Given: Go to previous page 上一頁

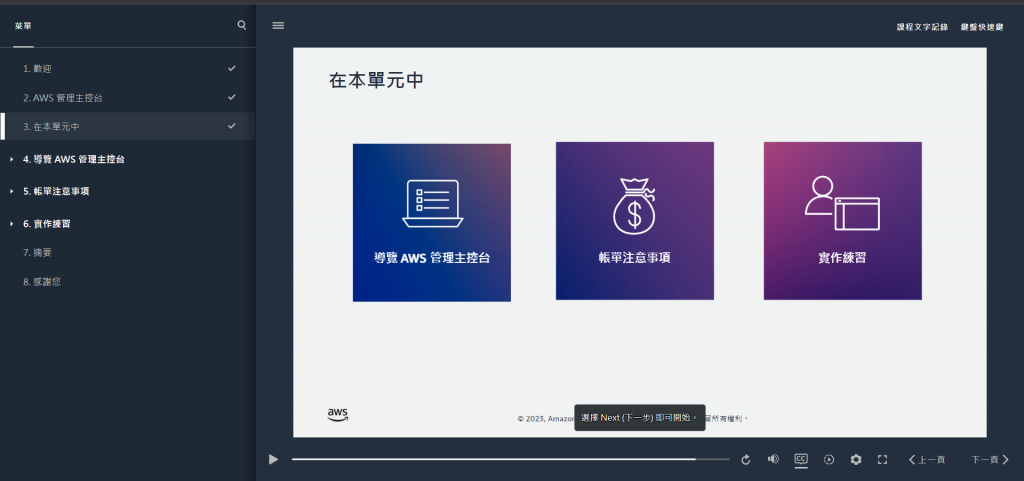Looking at the screenshot, I should [927, 459].
